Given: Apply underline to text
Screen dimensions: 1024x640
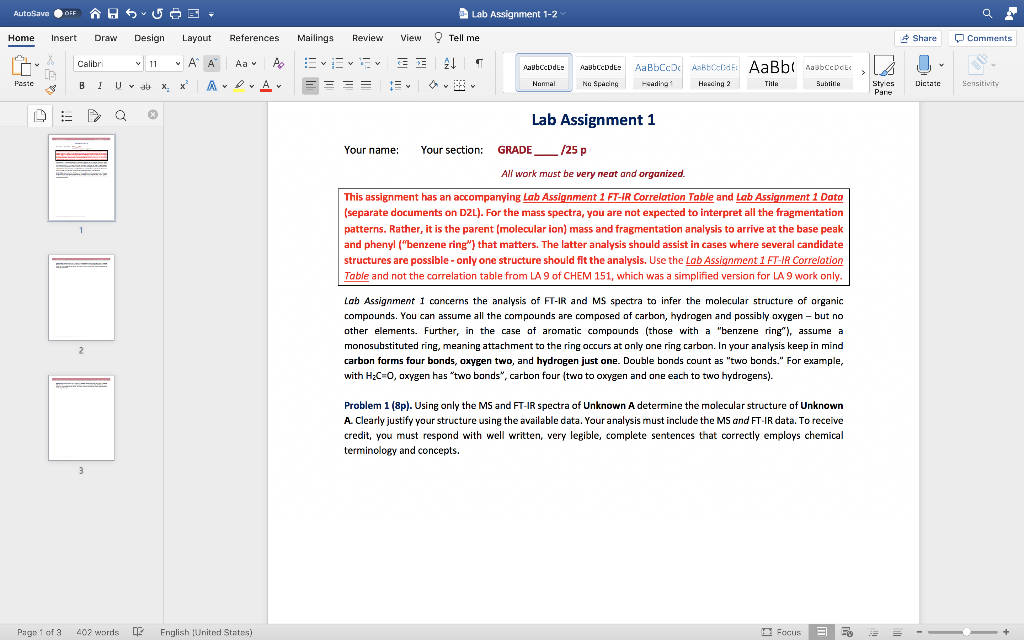Looking at the screenshot, I should (118, 85).
